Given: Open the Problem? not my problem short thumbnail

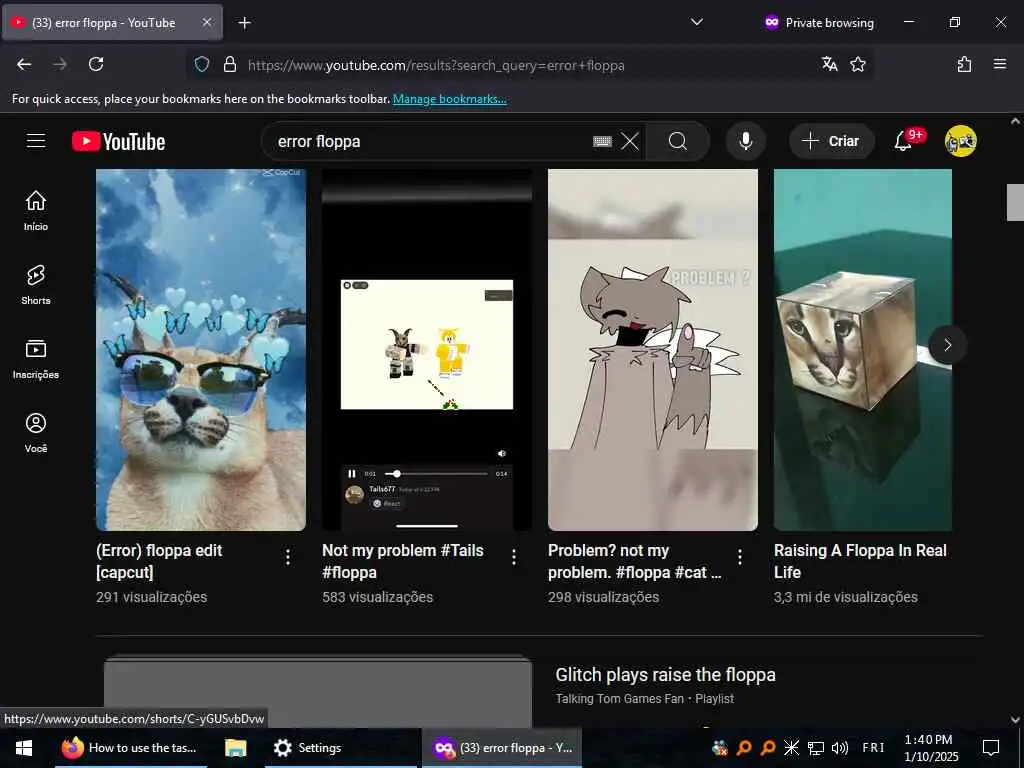Looking at the screenshot, I should pos(652,349).
